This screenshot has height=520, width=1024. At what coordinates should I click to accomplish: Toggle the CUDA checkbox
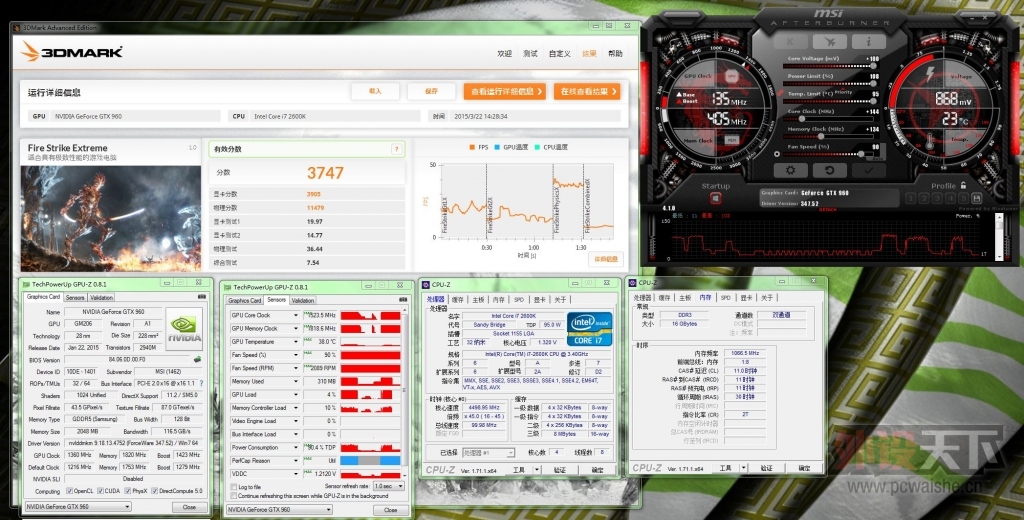(x=99, y=491)
